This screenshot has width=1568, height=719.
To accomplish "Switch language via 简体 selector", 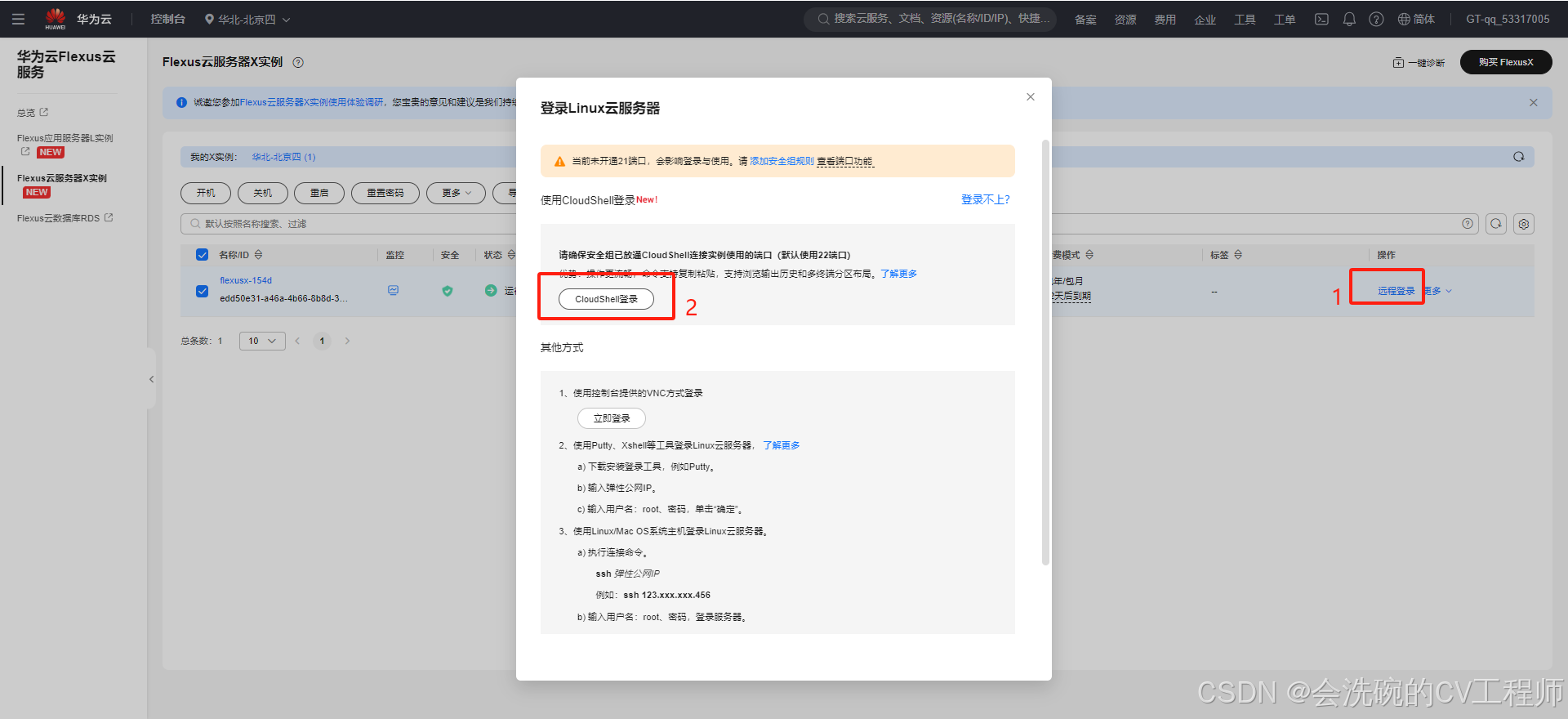I will (x=1416, y=19).
